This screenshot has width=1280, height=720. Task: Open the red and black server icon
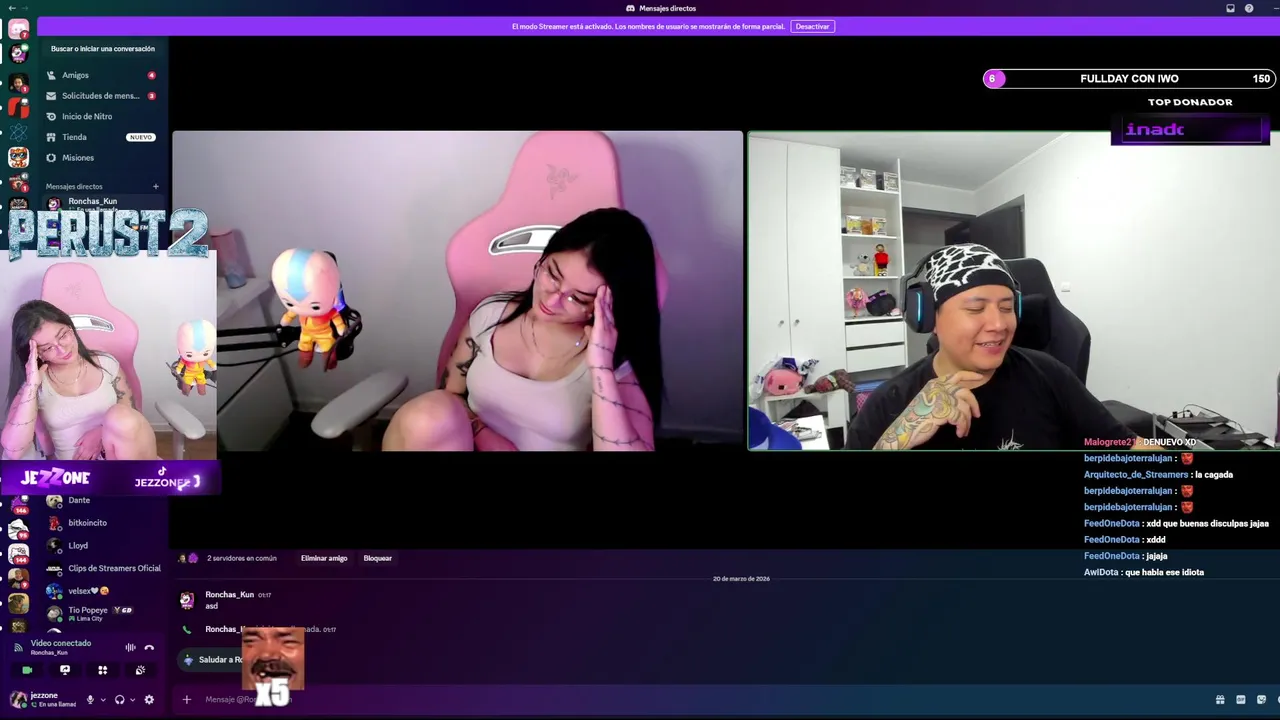pos(18,106)
